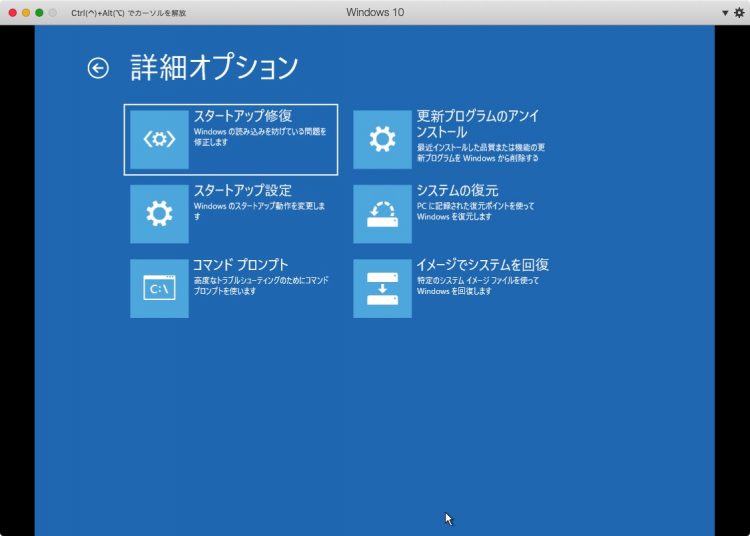Click description 'Windows の読み込みを妨げている問題を修正します'

[x=260, y=137]
